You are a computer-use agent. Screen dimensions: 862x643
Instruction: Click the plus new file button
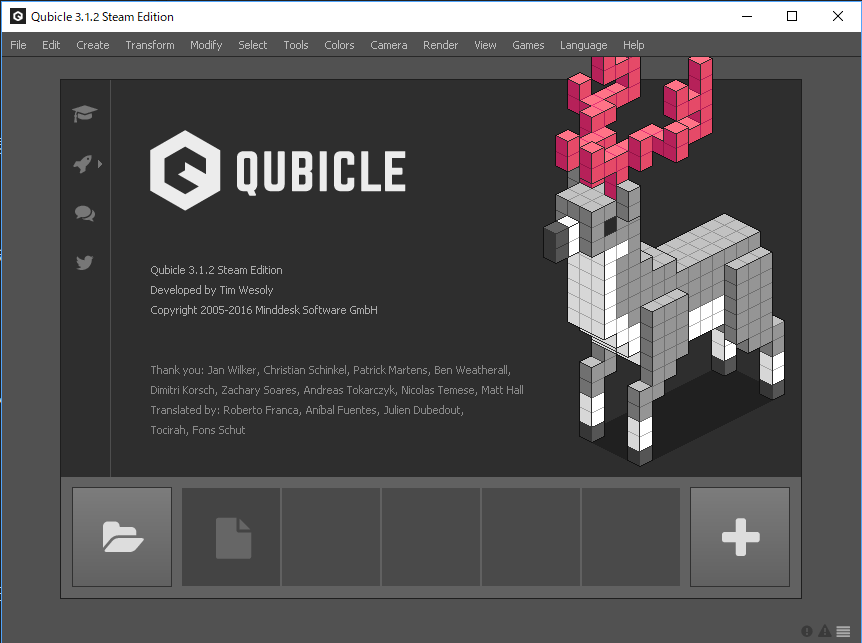[740, 537]
